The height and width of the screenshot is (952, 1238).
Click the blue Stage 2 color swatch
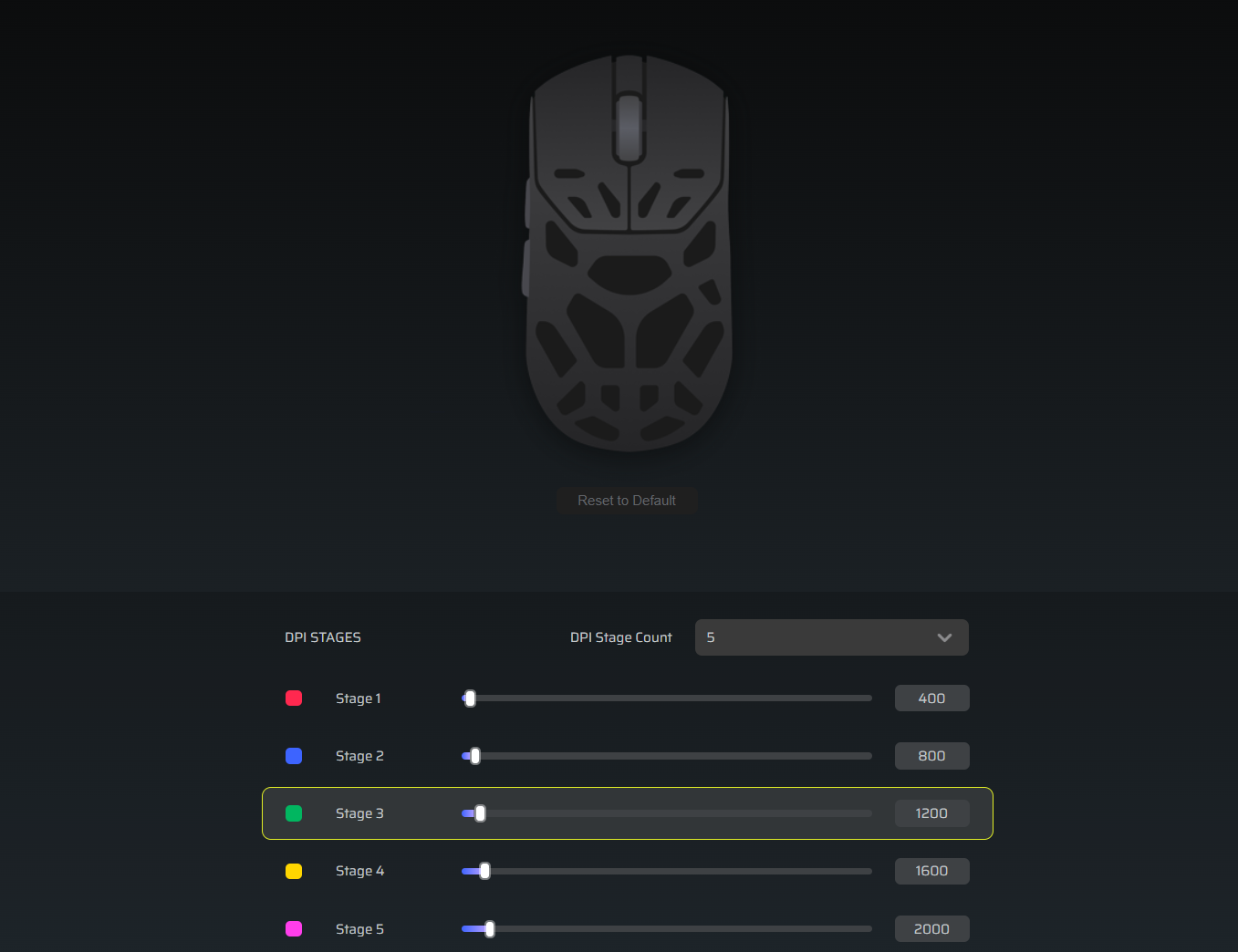(294, 756)
